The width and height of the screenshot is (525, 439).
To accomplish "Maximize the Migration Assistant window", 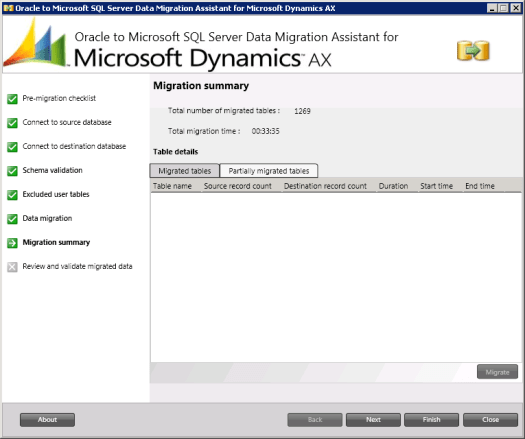I will 503,8.
